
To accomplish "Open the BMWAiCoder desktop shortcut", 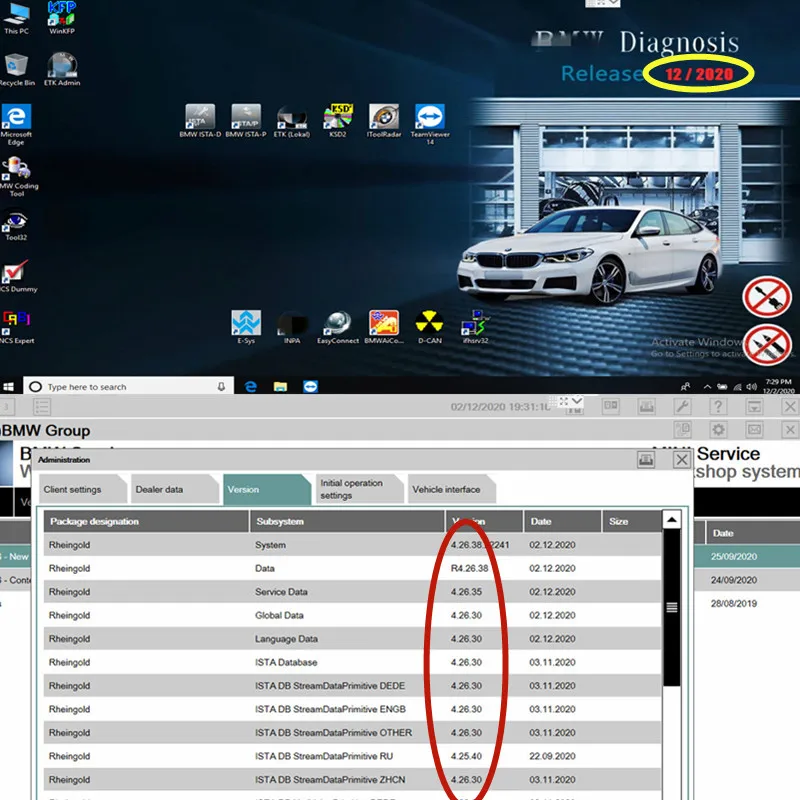I will 384,327.
